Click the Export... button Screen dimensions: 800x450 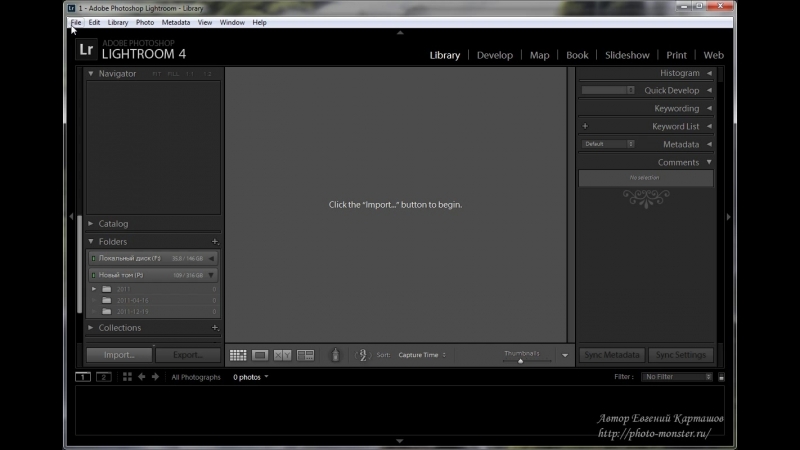click(x=188, y=355)
